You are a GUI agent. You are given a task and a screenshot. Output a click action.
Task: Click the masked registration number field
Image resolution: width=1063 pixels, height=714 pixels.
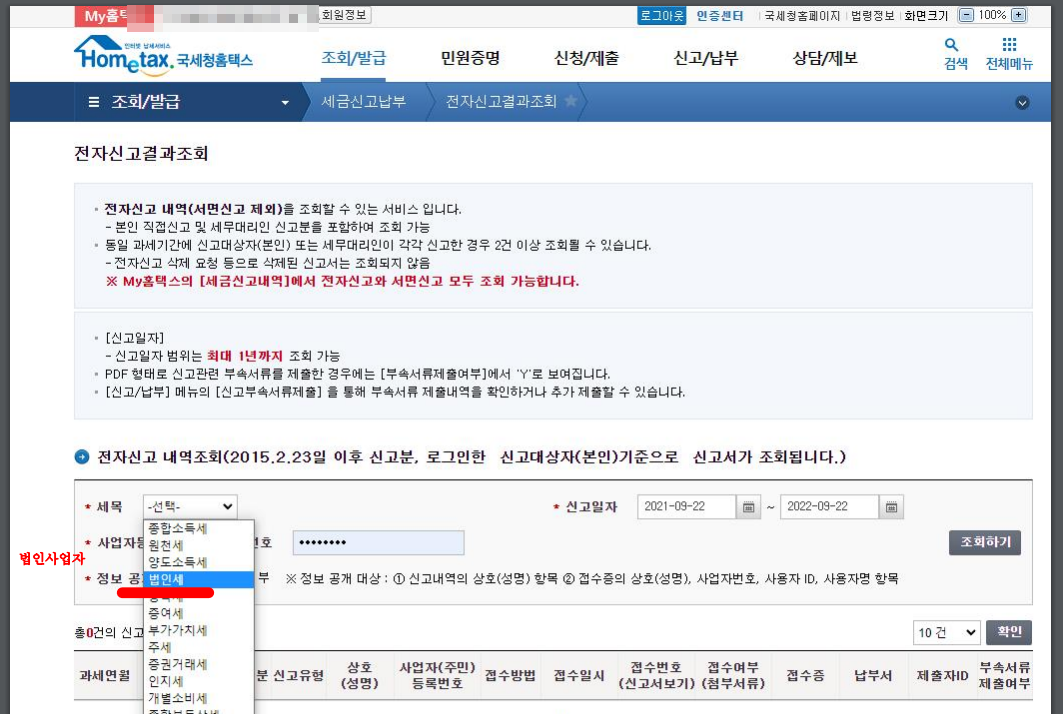click(x=378, y=542)
